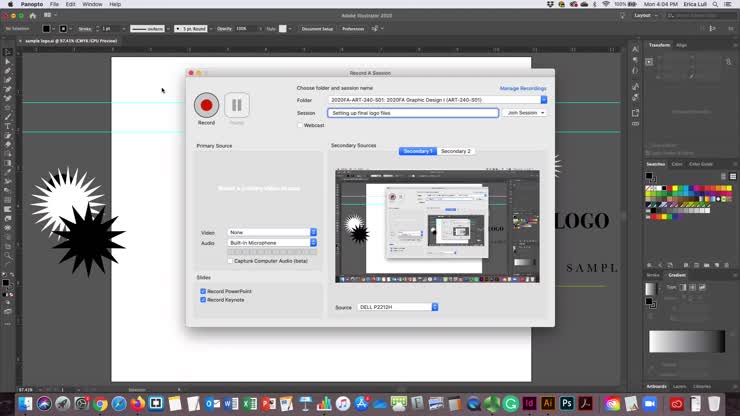The width and height of the screenshot is (740, 416).
Task: Open Adobe Acrobat from the dock
Action: tap(586, 404)
